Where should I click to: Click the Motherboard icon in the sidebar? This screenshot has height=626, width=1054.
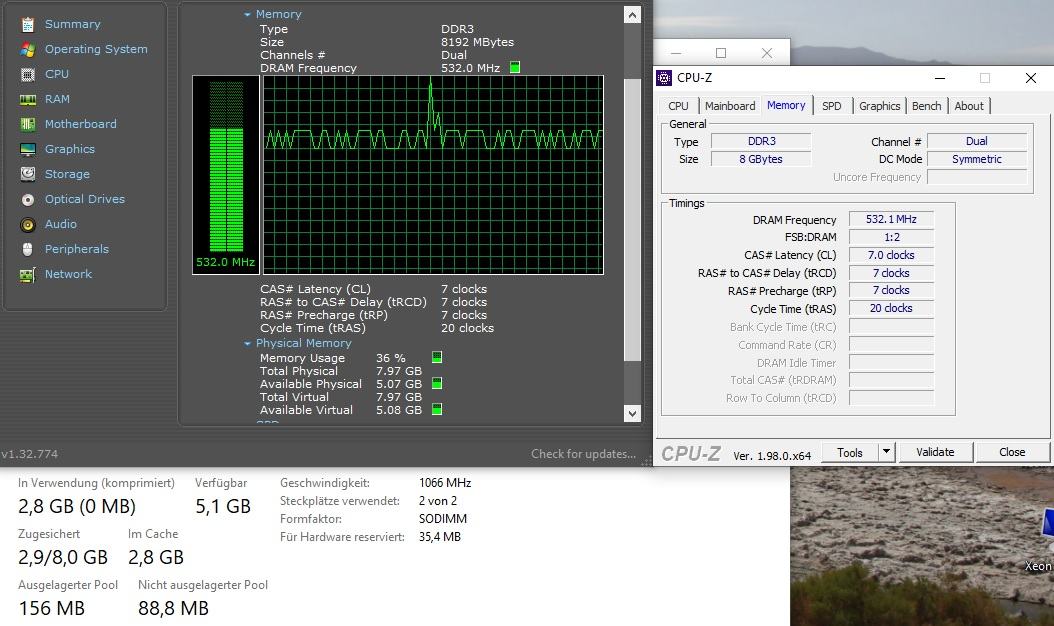point(28,124)
